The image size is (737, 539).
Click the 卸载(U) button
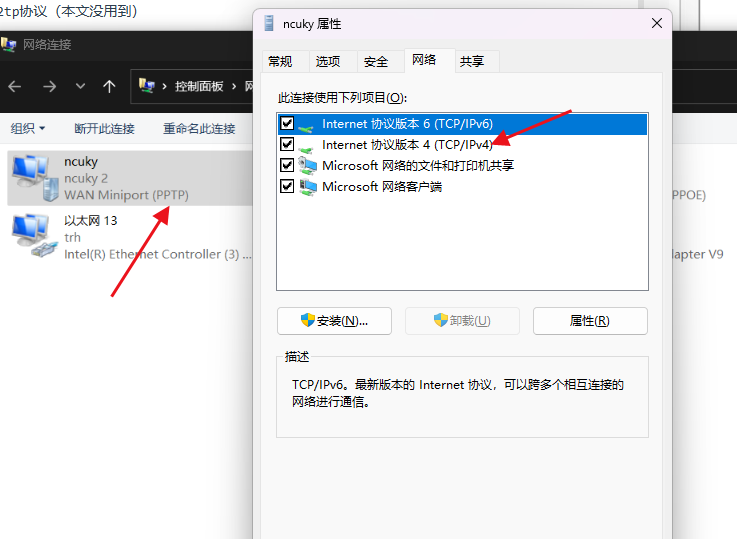(x=462, y=321)
